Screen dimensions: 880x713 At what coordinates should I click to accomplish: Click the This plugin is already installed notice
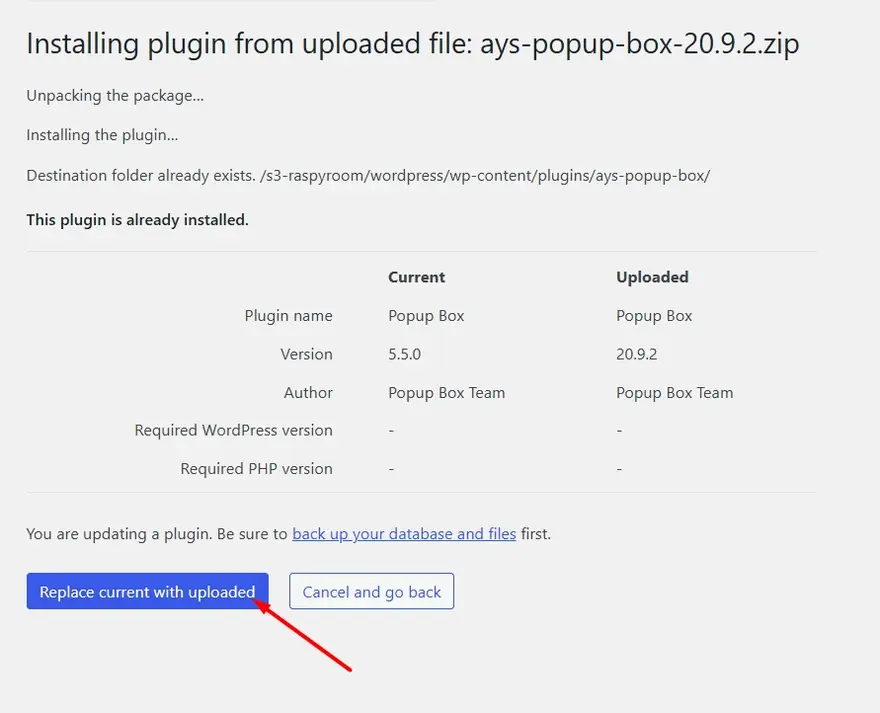pyautogui.click(x=137, y=220)
